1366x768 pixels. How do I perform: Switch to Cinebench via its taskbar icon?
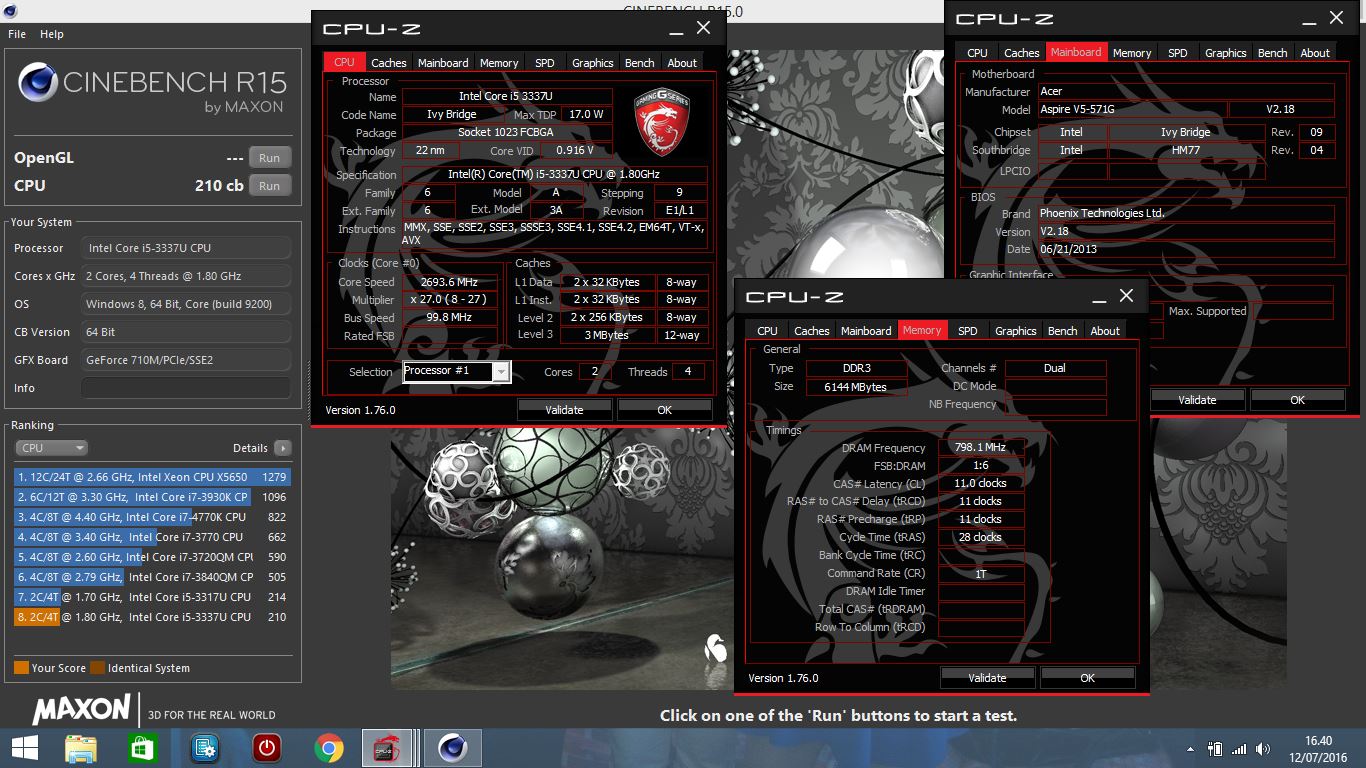click(x=453, y=747)
